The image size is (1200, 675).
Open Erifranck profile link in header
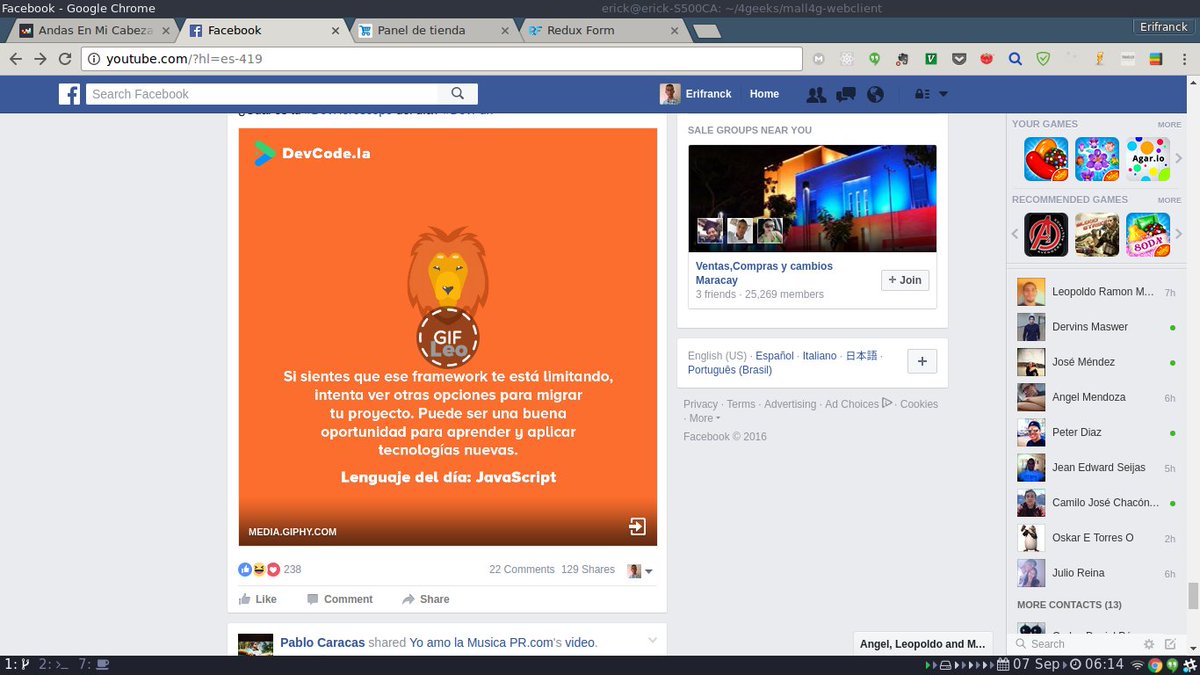pos(696,94)
